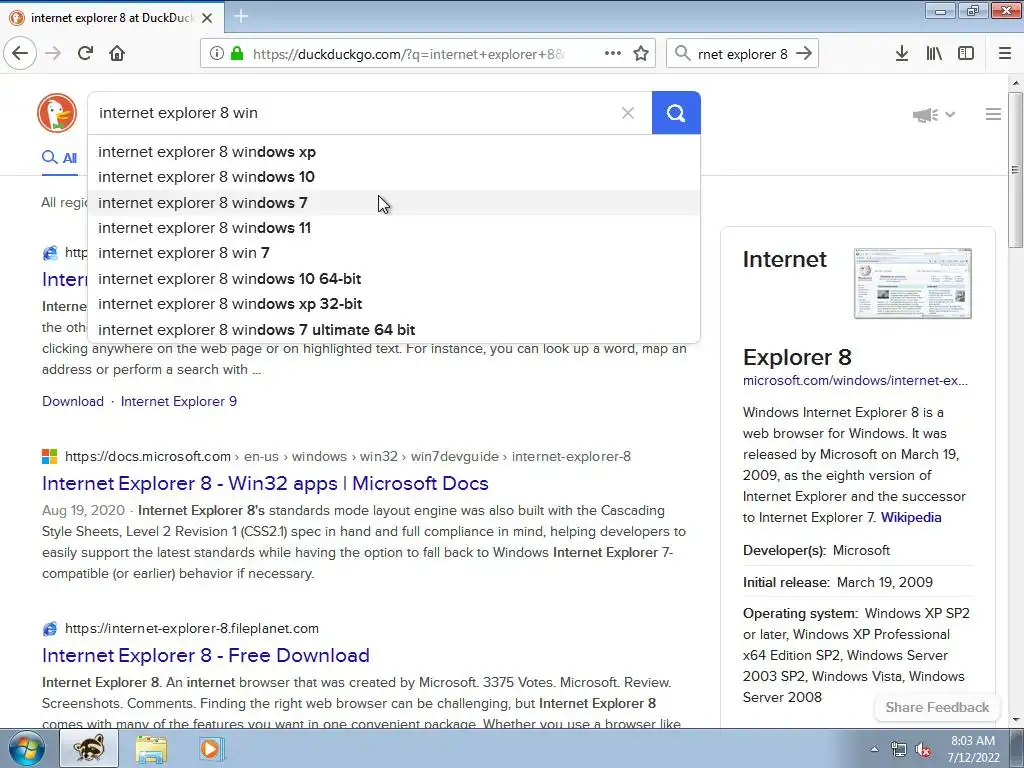
Task: Click the Microsoft favicon beside docs result
Action: coord(50,456)
